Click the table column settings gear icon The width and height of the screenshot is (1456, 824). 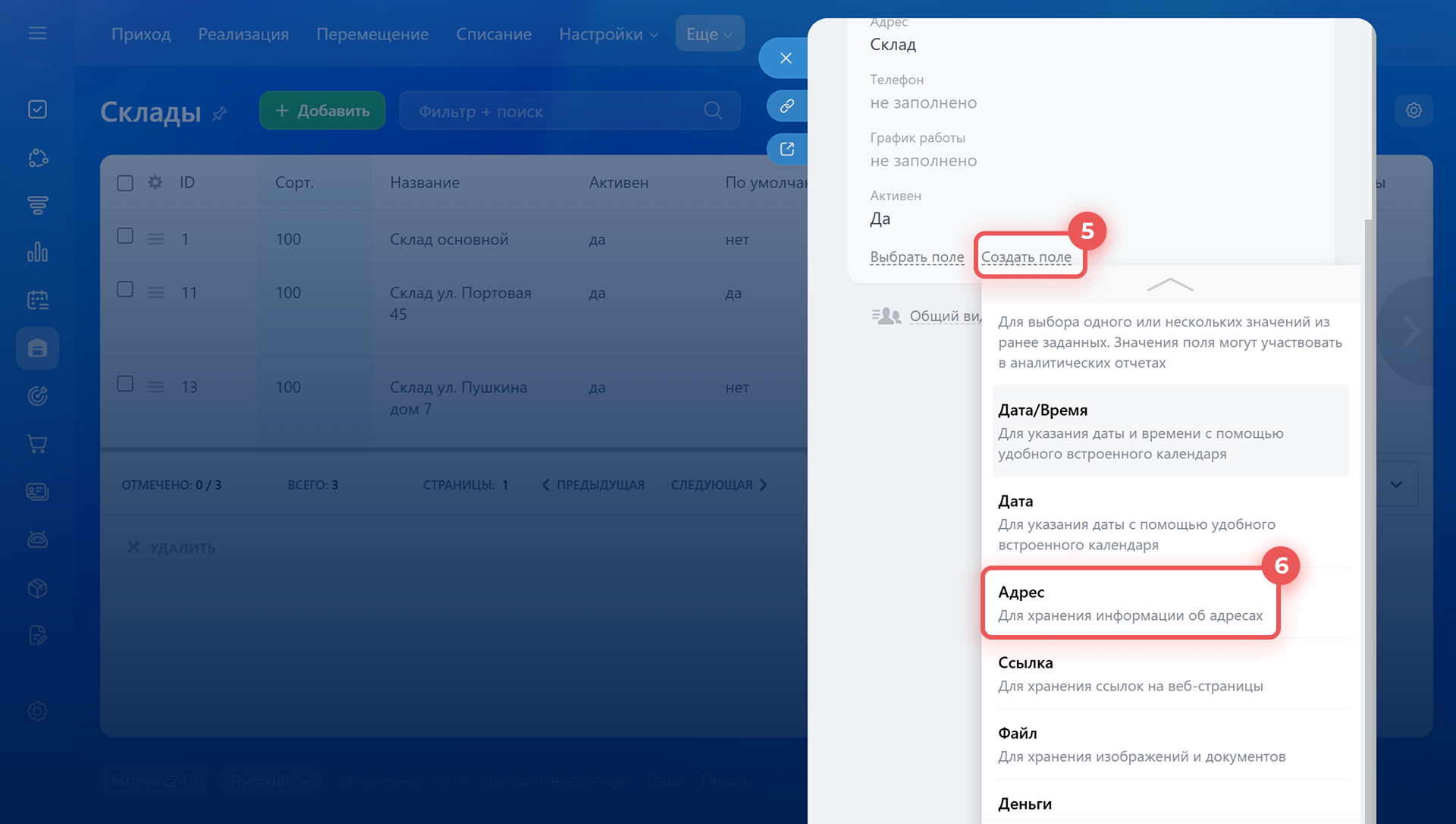coord(155,182)
